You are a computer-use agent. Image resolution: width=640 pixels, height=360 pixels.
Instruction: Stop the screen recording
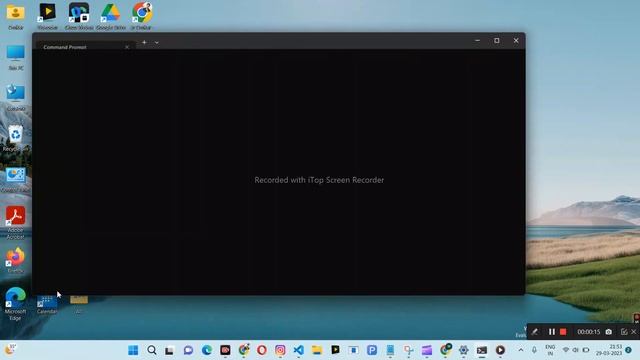click(x=563, y=332)
